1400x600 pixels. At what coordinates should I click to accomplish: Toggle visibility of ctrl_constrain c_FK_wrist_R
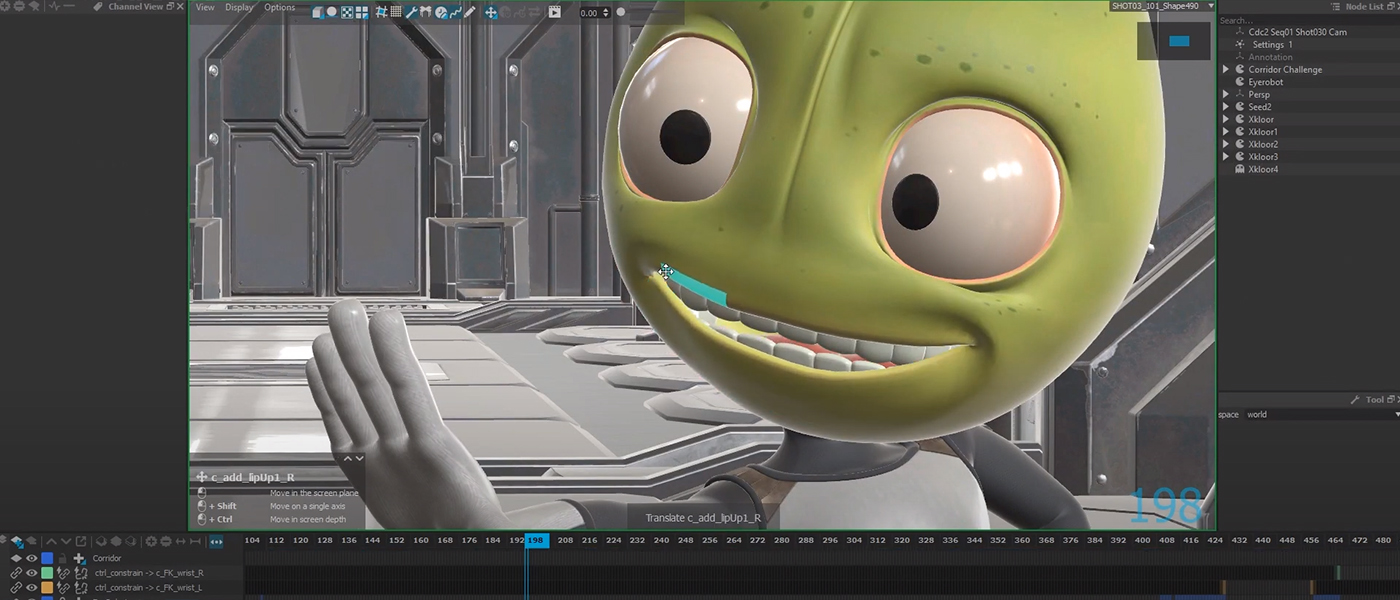tap(31, 573)
